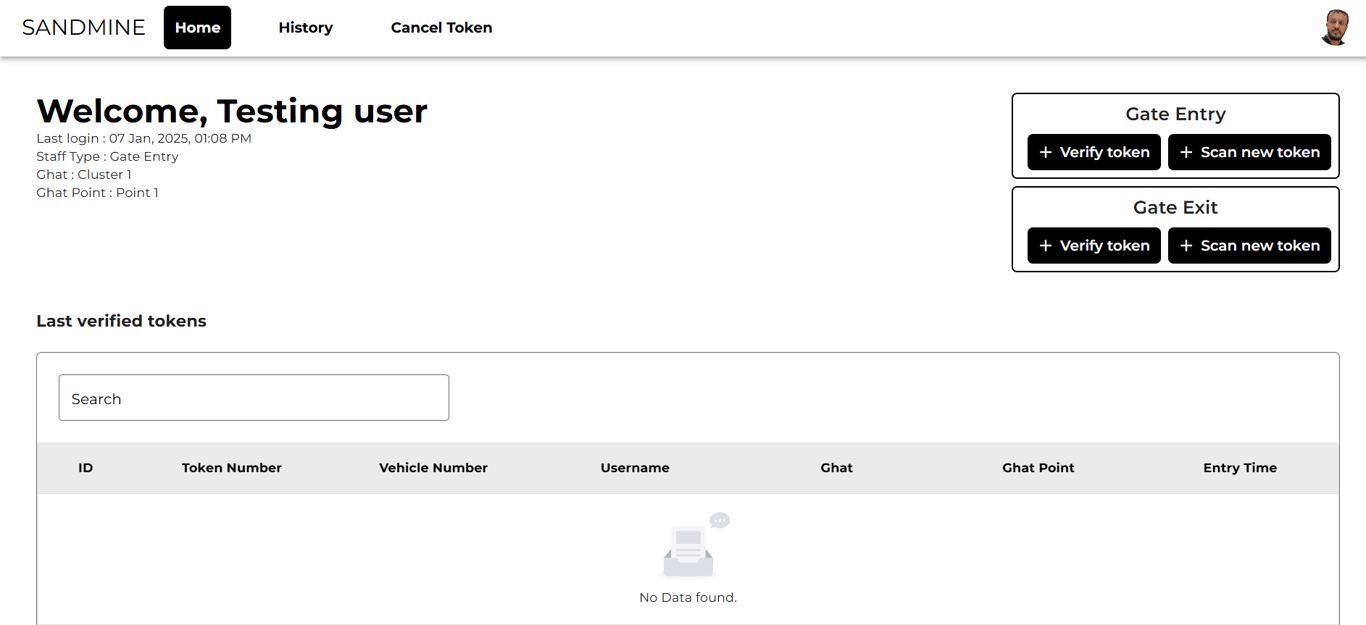Click 'Staff Type : Gate Entry' text
Viewport: 1366px width, 625px height.
[x=107, y=157]
